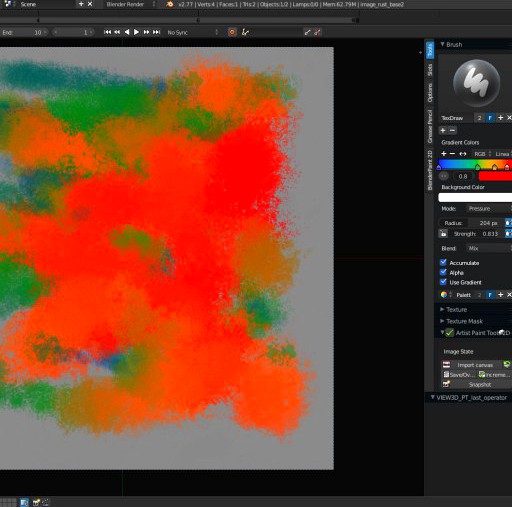Click the current frame field showing 1
This screenshot has height=507, width=512.
point(73,32)
